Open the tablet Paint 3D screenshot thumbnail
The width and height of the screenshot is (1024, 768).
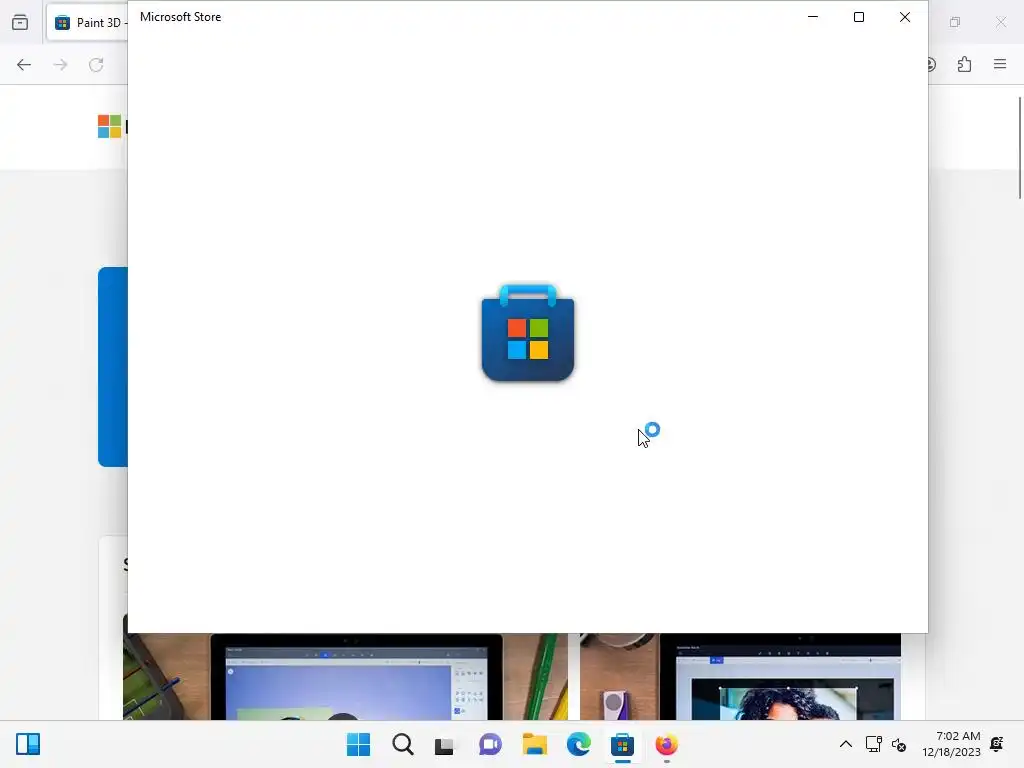click(345, 677)
